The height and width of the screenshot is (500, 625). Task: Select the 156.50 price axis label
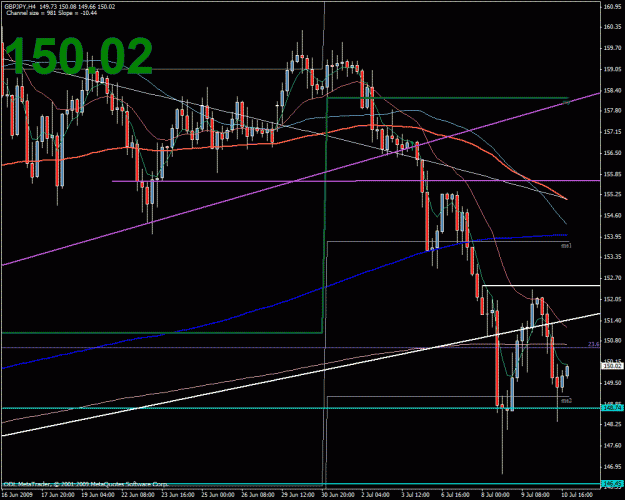(612, 153)
